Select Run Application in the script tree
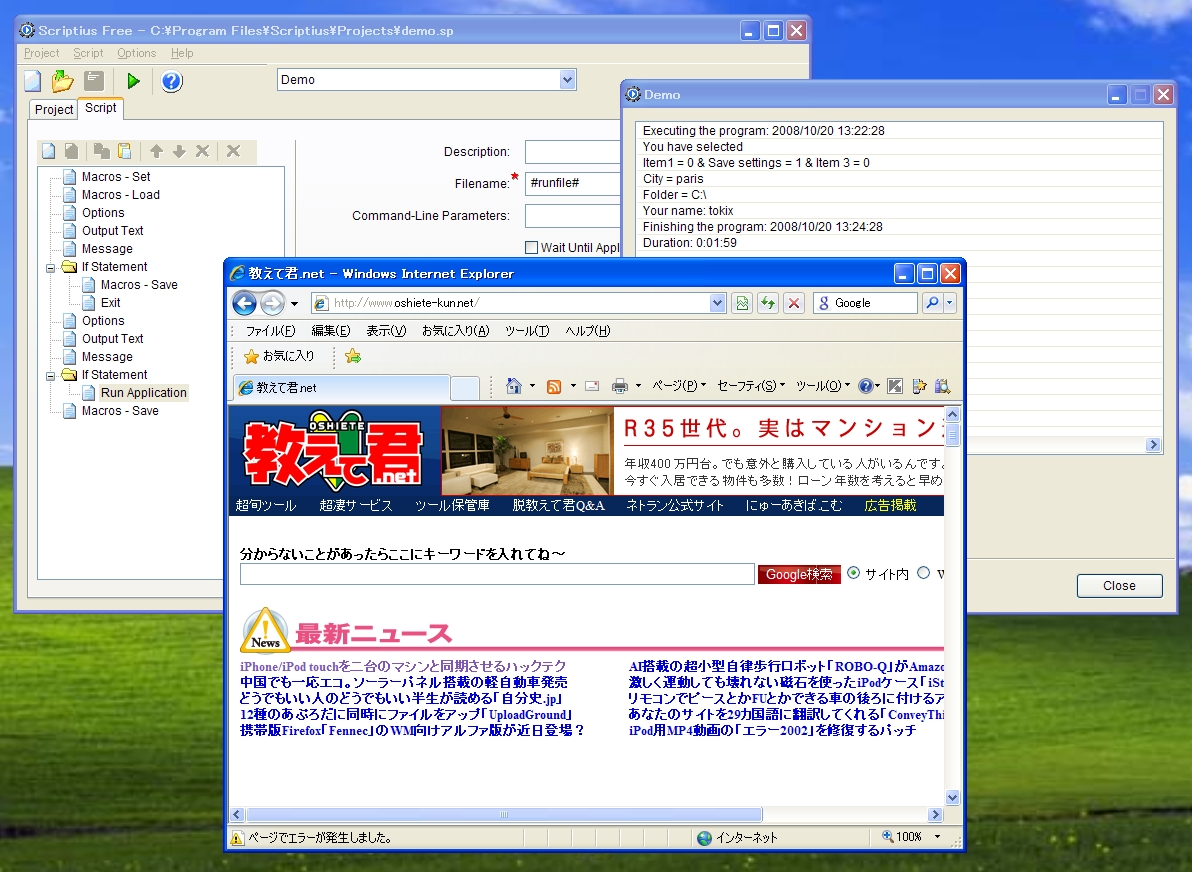The width and height of the screenshot is (1192, 872). (144, 393)
